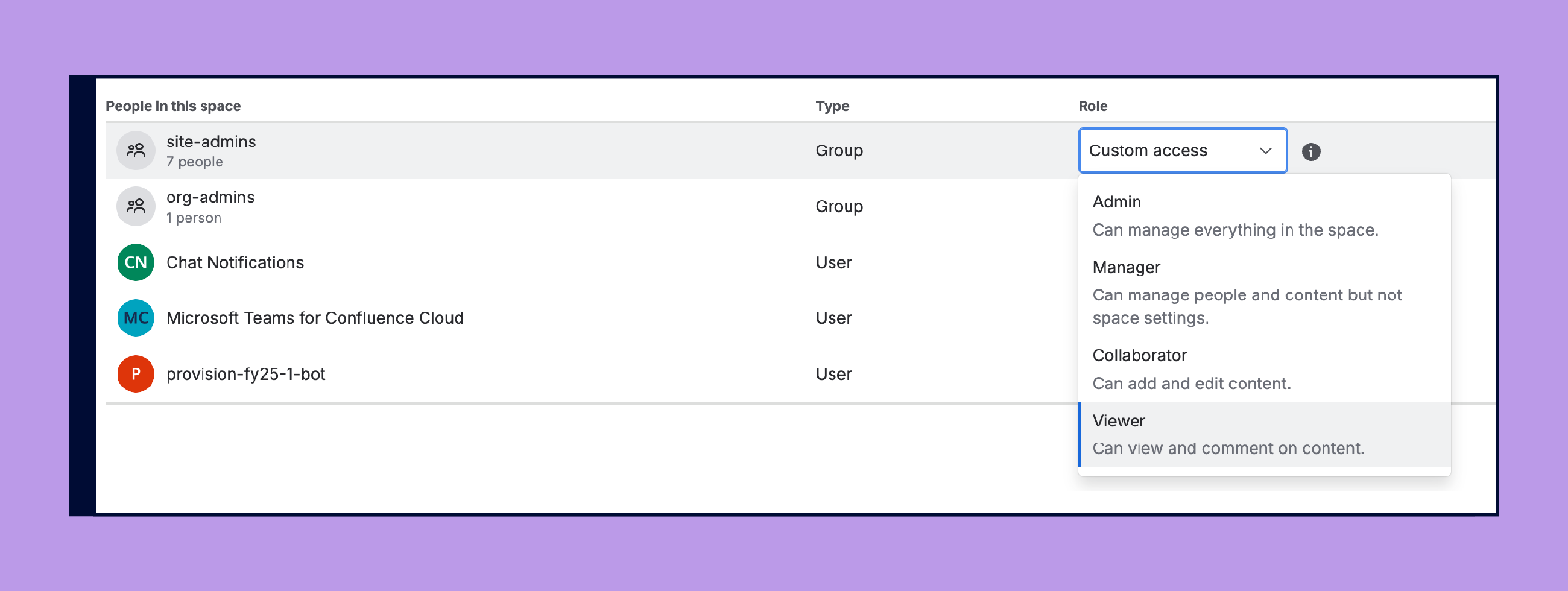
Task: Click the site-admins group avatar icon
Action: pyautogui.click(x=136, y=150)
